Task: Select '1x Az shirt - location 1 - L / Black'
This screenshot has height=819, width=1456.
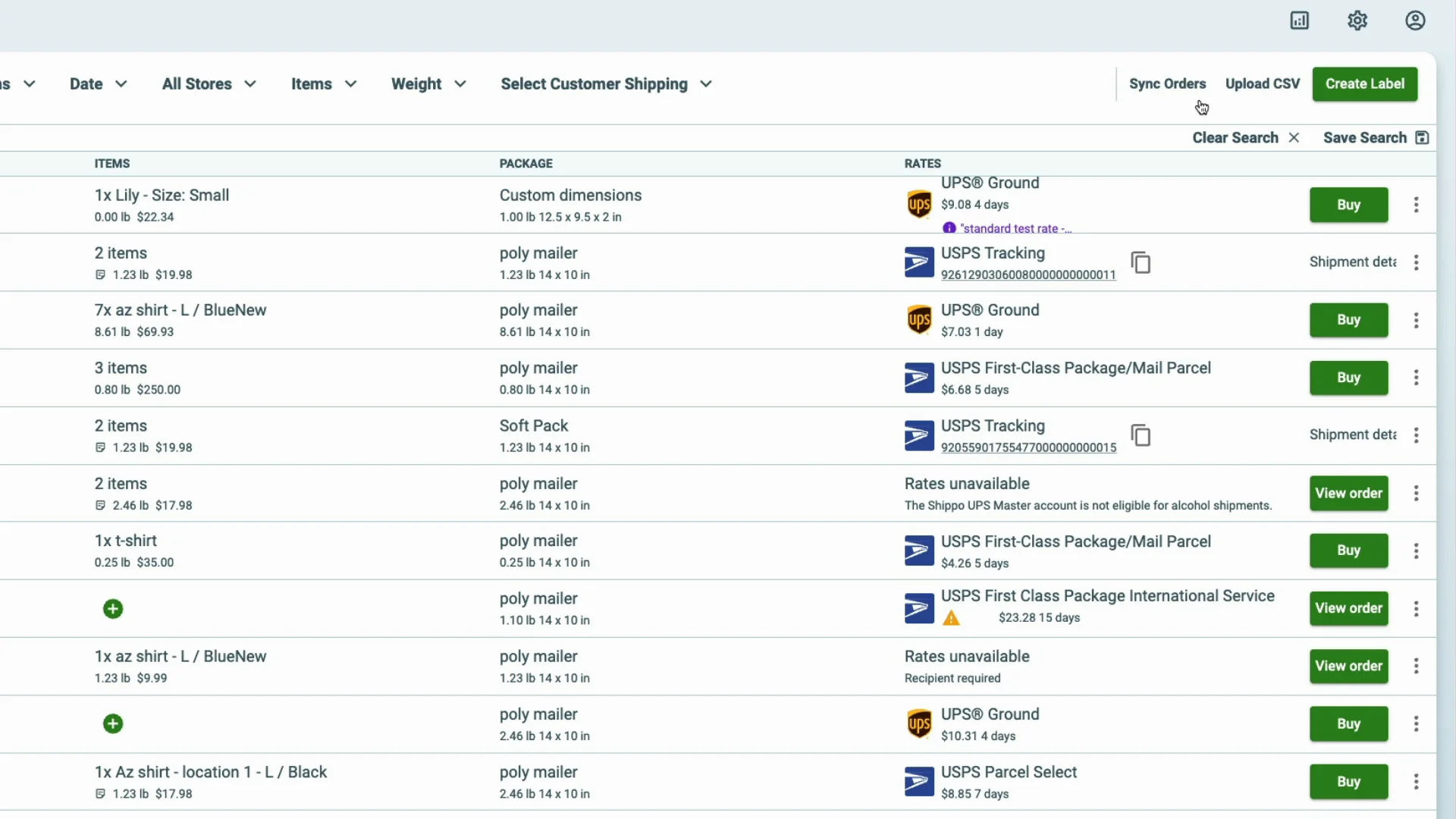Action: click(x=211, y=773)
